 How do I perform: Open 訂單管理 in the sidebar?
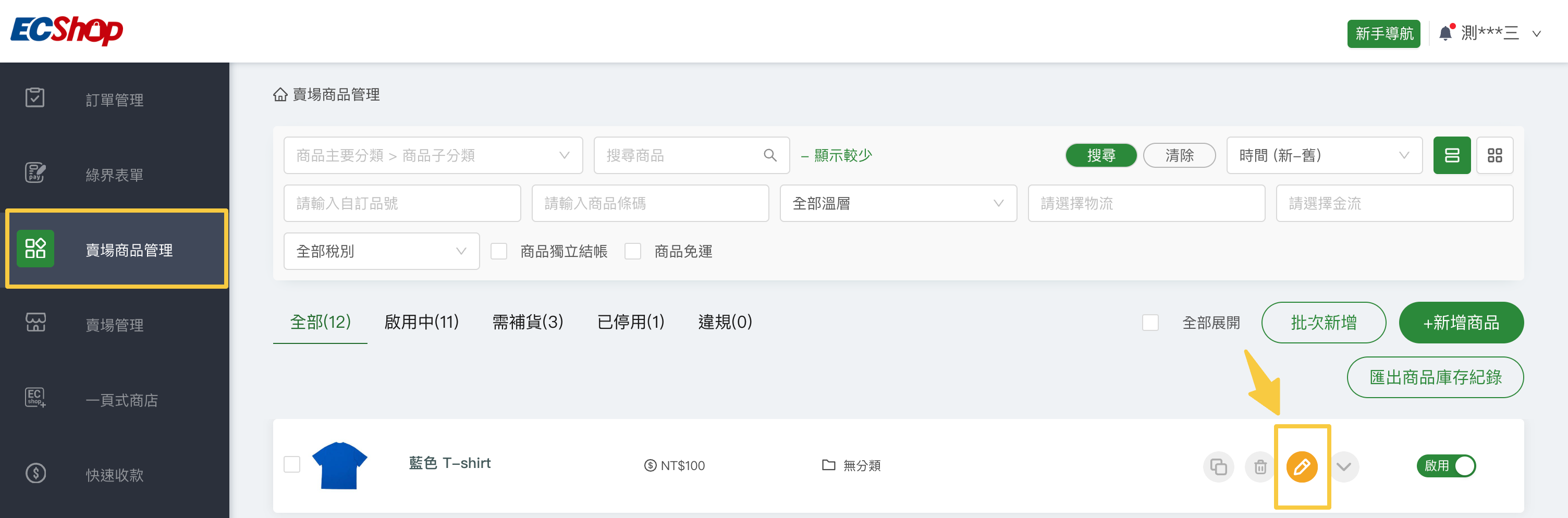click(115, 100)
